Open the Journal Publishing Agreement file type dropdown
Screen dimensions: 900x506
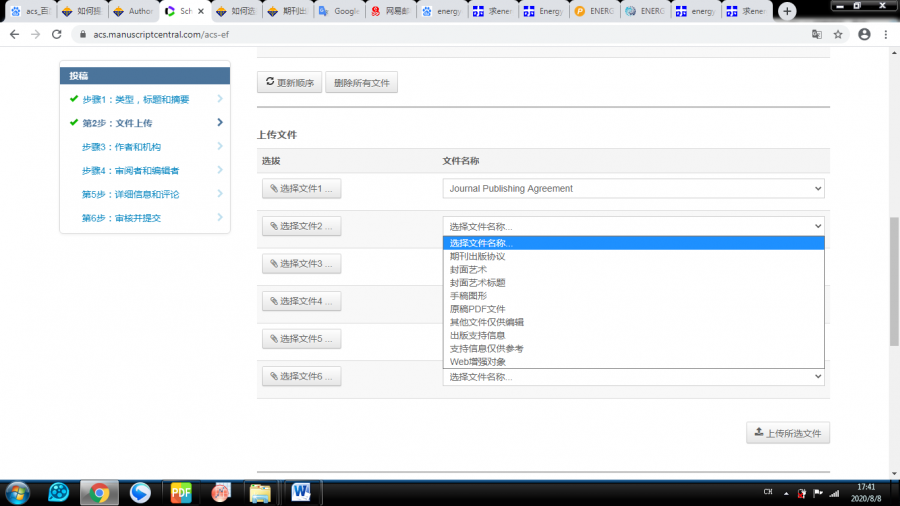click(633, 188)
